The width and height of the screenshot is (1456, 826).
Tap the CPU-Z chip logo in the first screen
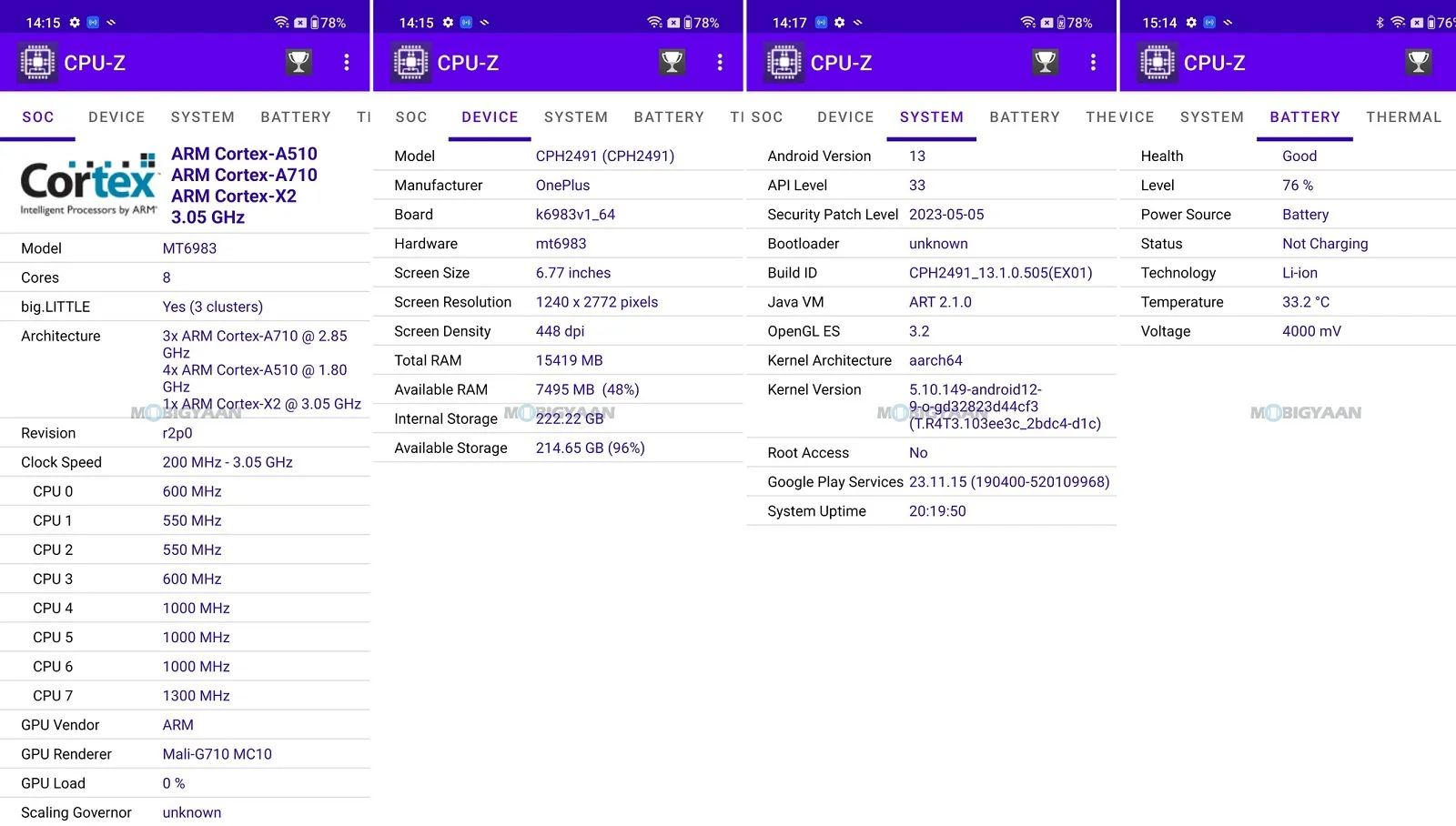click(38, 62)
